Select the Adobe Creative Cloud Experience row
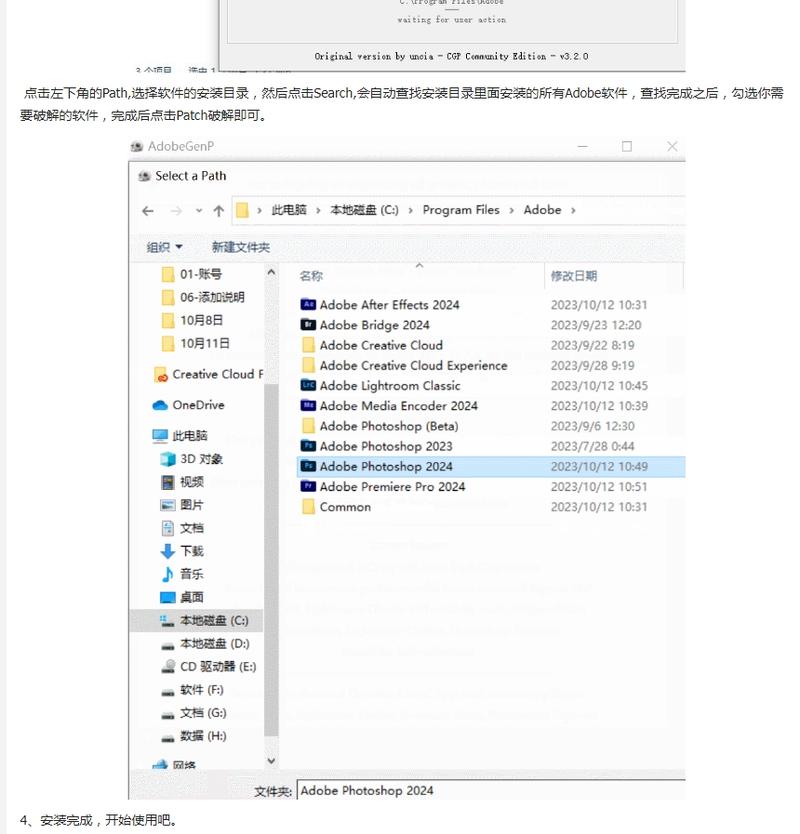The width and height of the screenshot is (800, 834). 490,365
